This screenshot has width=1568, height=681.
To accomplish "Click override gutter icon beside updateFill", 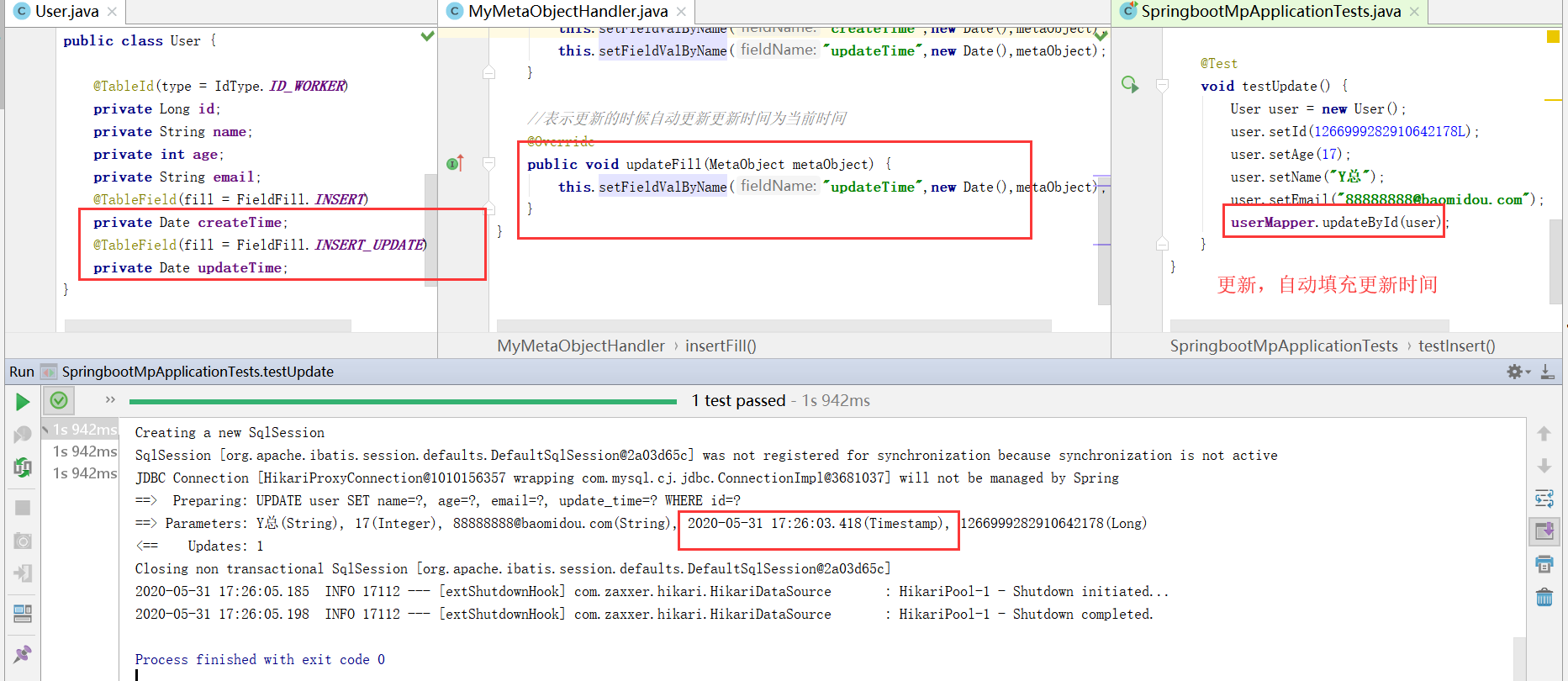I will pos(455,163).
